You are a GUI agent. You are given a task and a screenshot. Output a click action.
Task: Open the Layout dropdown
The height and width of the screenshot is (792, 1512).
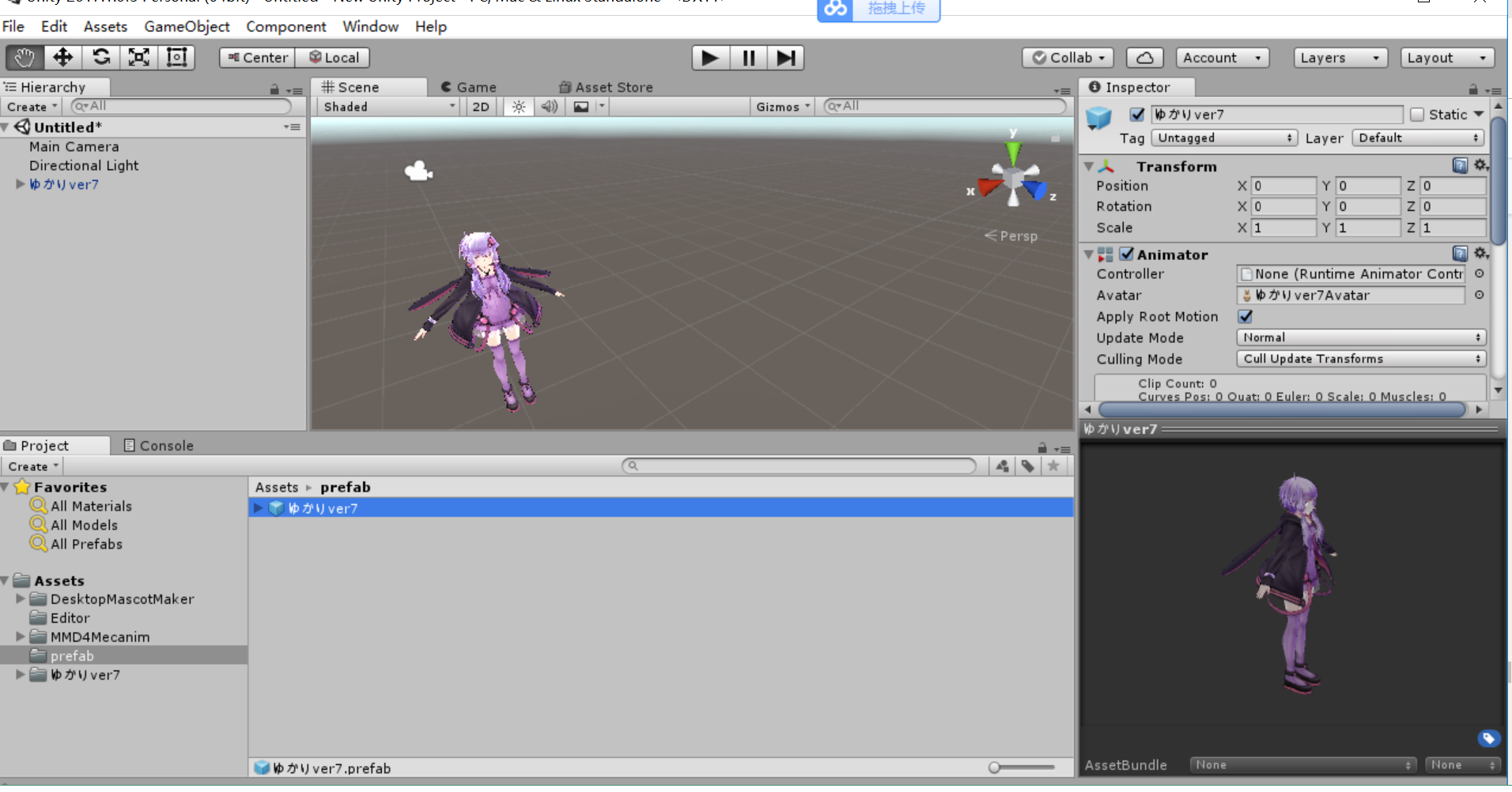(1447, 58)
